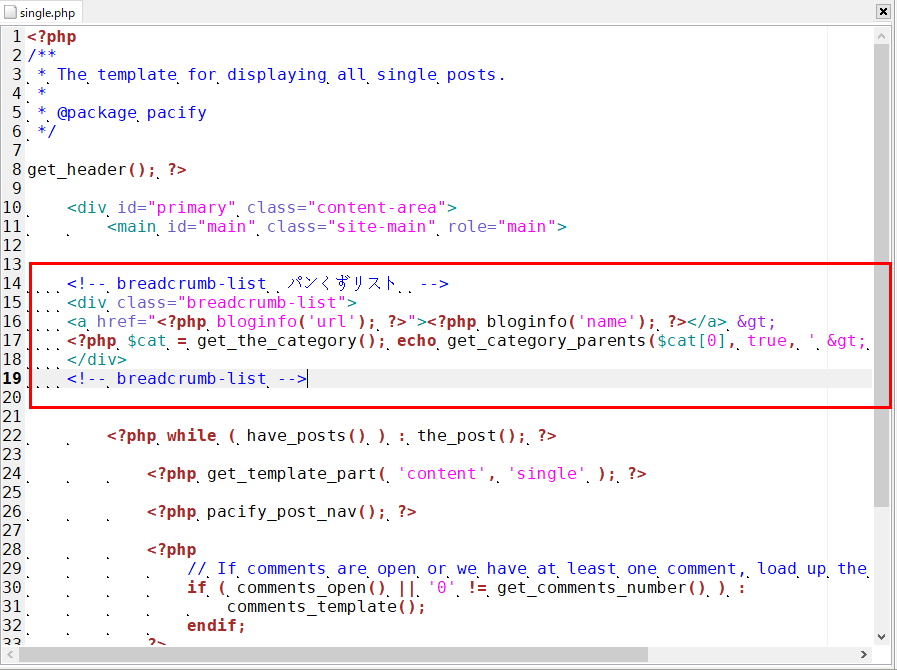Click 'echo' keyword on line 17
Screen dimensions: 897x670
(x=416, y=340)
